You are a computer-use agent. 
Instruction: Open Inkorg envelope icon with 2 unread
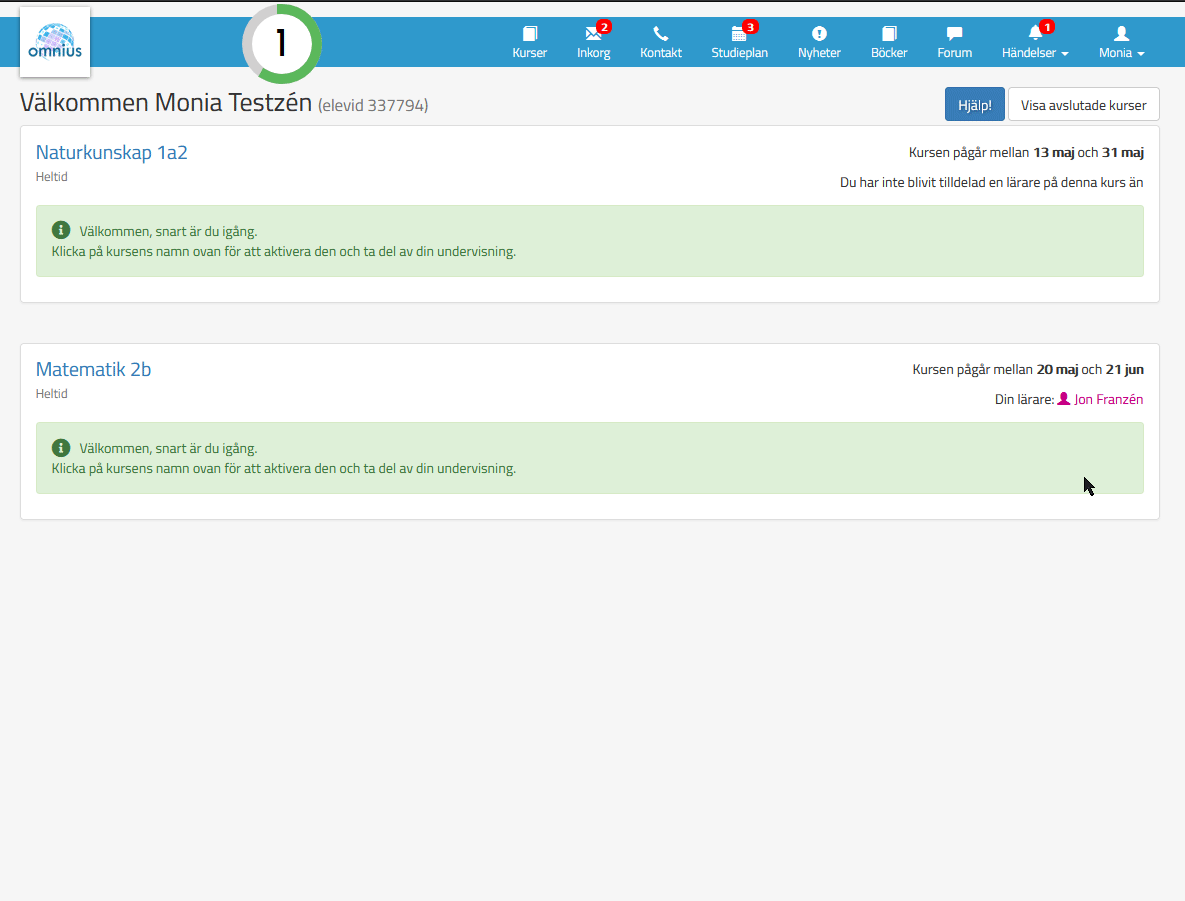tap(593, 34)
